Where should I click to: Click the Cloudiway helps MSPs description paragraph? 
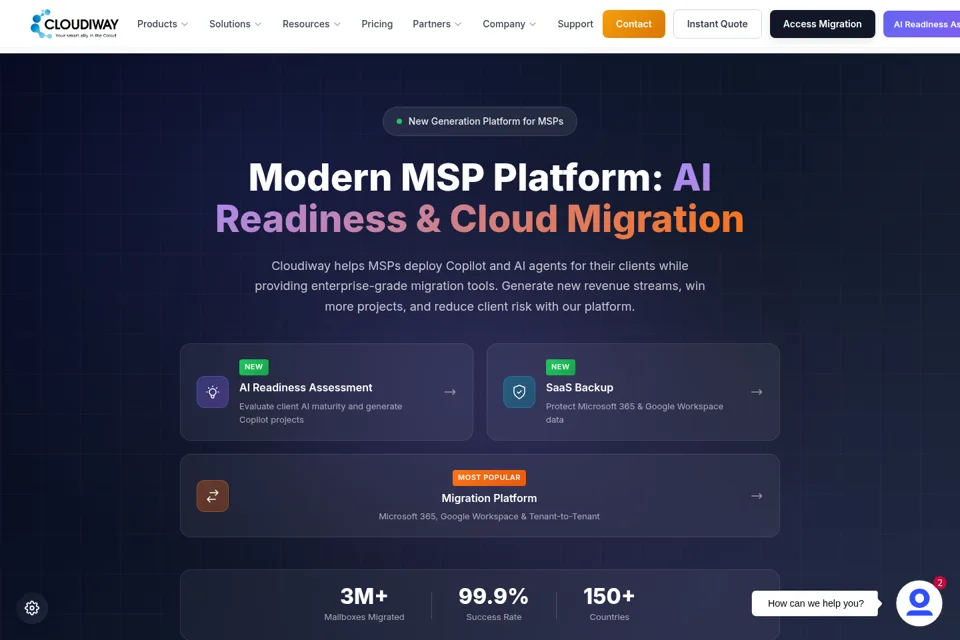pyautogui.click(x=479, y=286)
